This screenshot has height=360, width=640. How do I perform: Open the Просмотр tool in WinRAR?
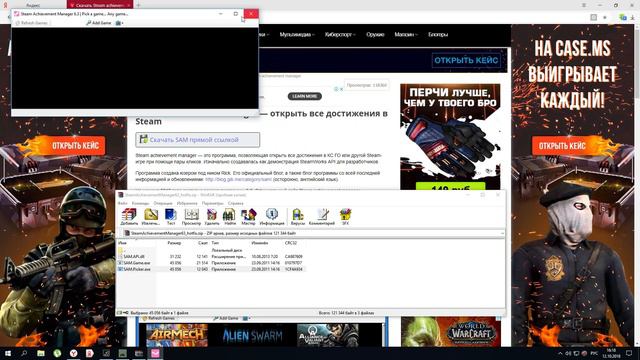point(191,217)
